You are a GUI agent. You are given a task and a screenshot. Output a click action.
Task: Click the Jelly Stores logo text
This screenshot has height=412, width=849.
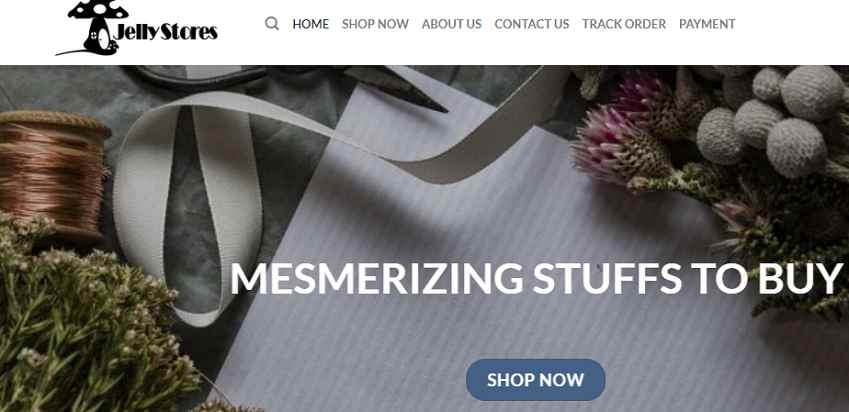click(166, 32)
